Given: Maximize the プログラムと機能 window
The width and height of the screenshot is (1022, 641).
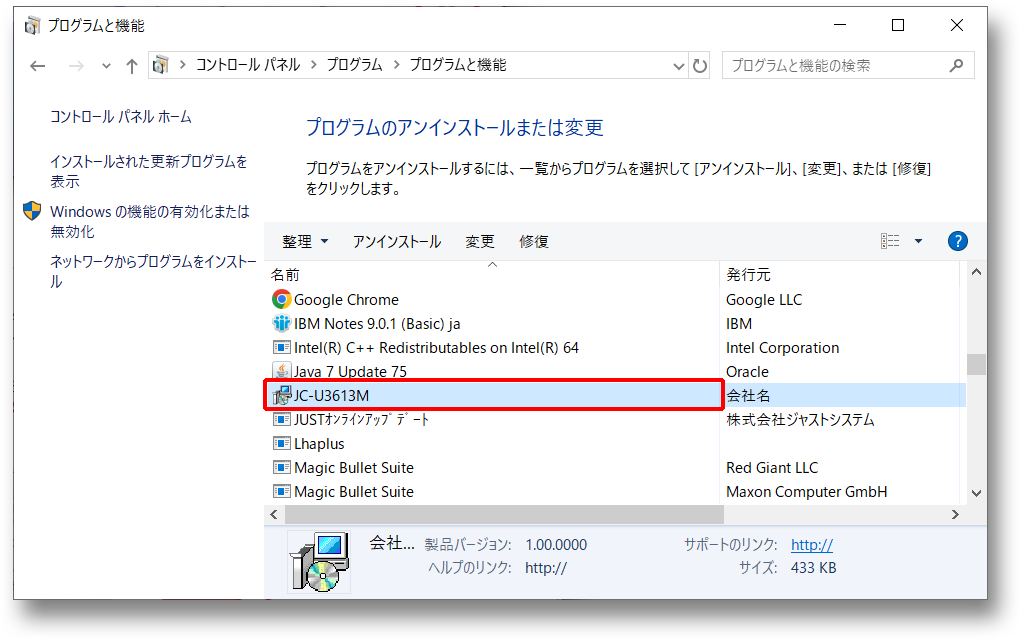Looking at the screenshot, I should (x=898, y=25).
